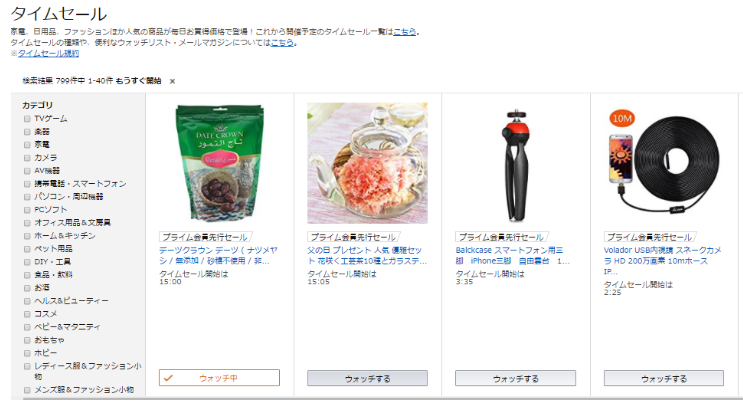Open the Date Crown dates product image
Screen dimensions: 743x401
[x=219, y=163]
